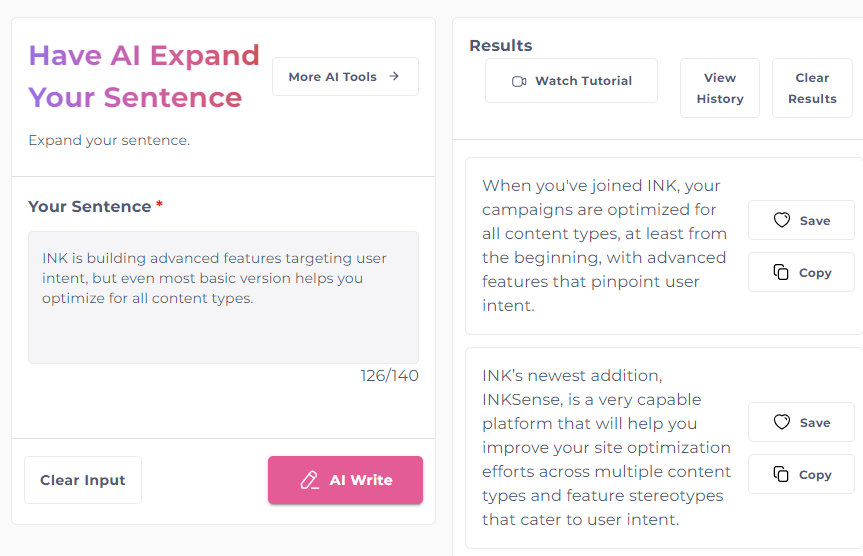The height and width of the screenshot is (556, 863).
Task: Click the 'Have AI Expand Your Sentence' heading
Action: click(x=144, y=77)
